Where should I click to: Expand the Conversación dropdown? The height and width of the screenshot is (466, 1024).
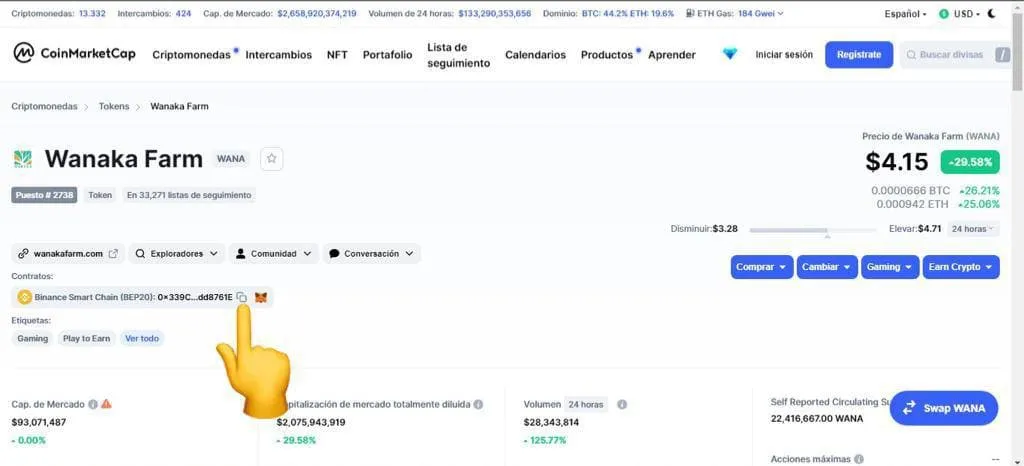372,253
